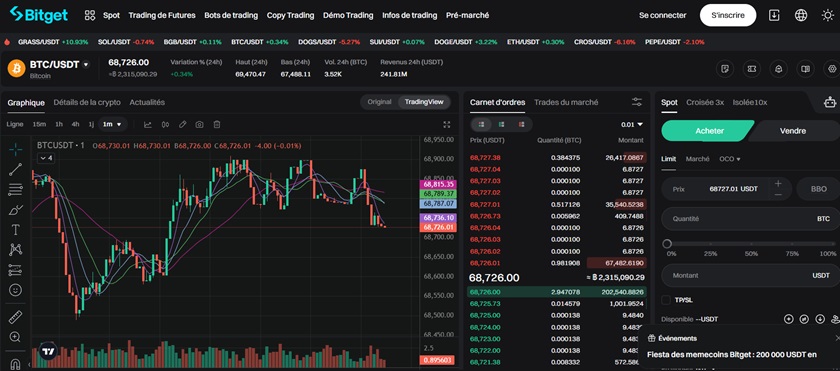Increase price with the plus stepper
This screenshot has height=371, width=840.
coord(778,184)
